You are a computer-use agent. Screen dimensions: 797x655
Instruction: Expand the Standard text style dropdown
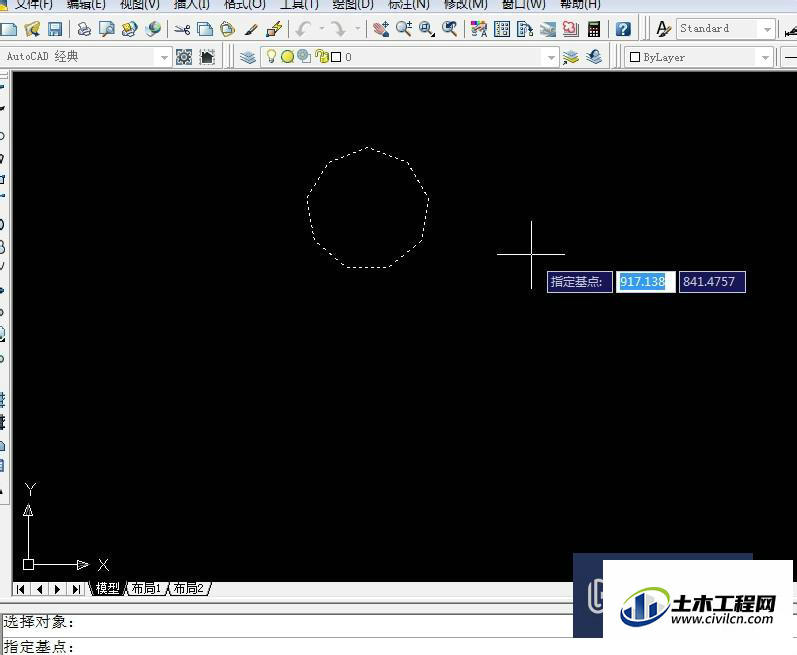pyautogui.click(x=767, y=29)
